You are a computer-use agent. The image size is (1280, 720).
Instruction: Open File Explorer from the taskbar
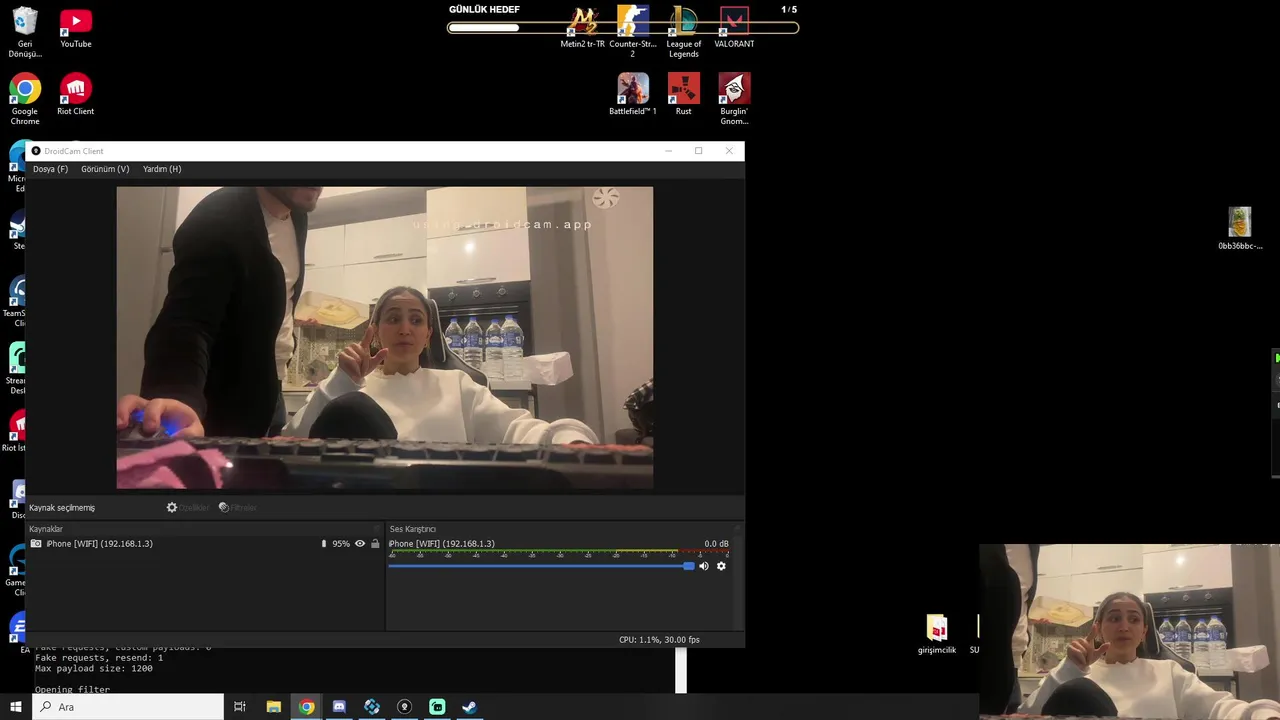[x=273, y=707]
